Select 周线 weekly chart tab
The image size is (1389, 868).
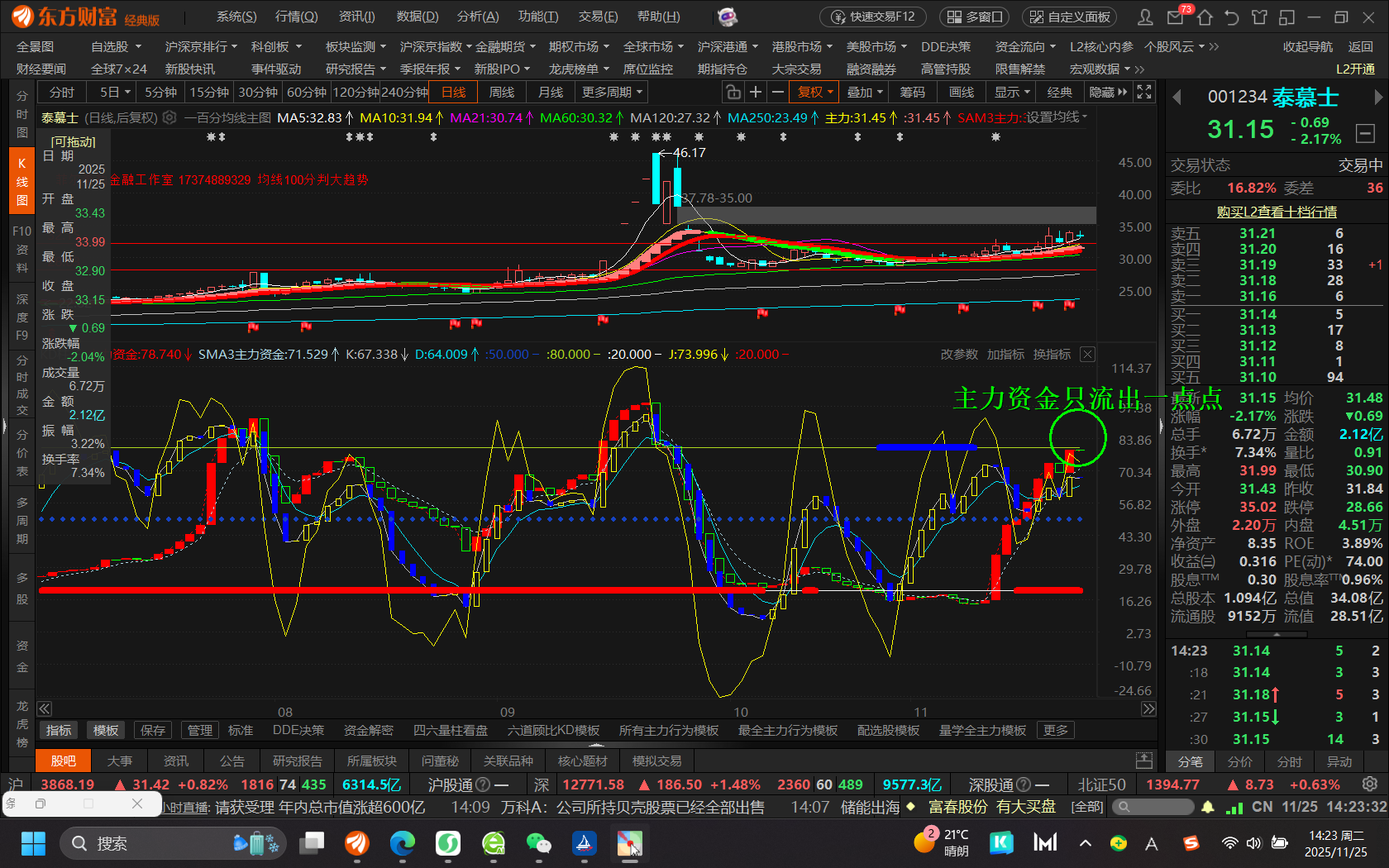[502, 92]
